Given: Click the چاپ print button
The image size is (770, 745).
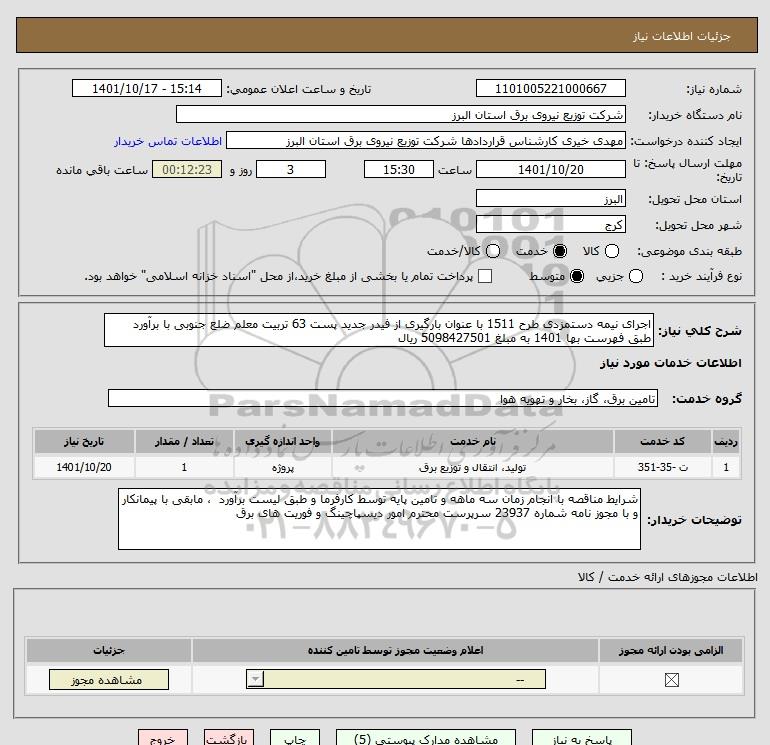Looking at the screenshot, I should (295, 738).
